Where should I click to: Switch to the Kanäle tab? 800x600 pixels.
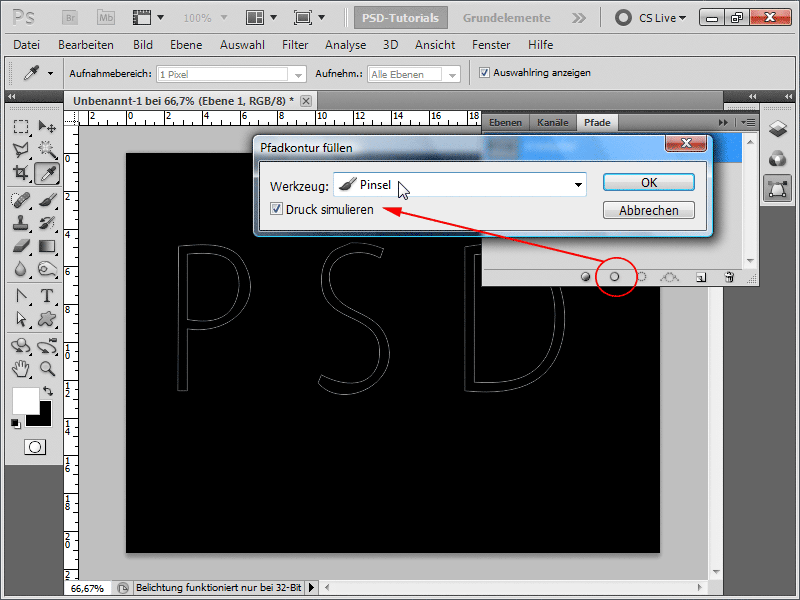tap(553, 122)
